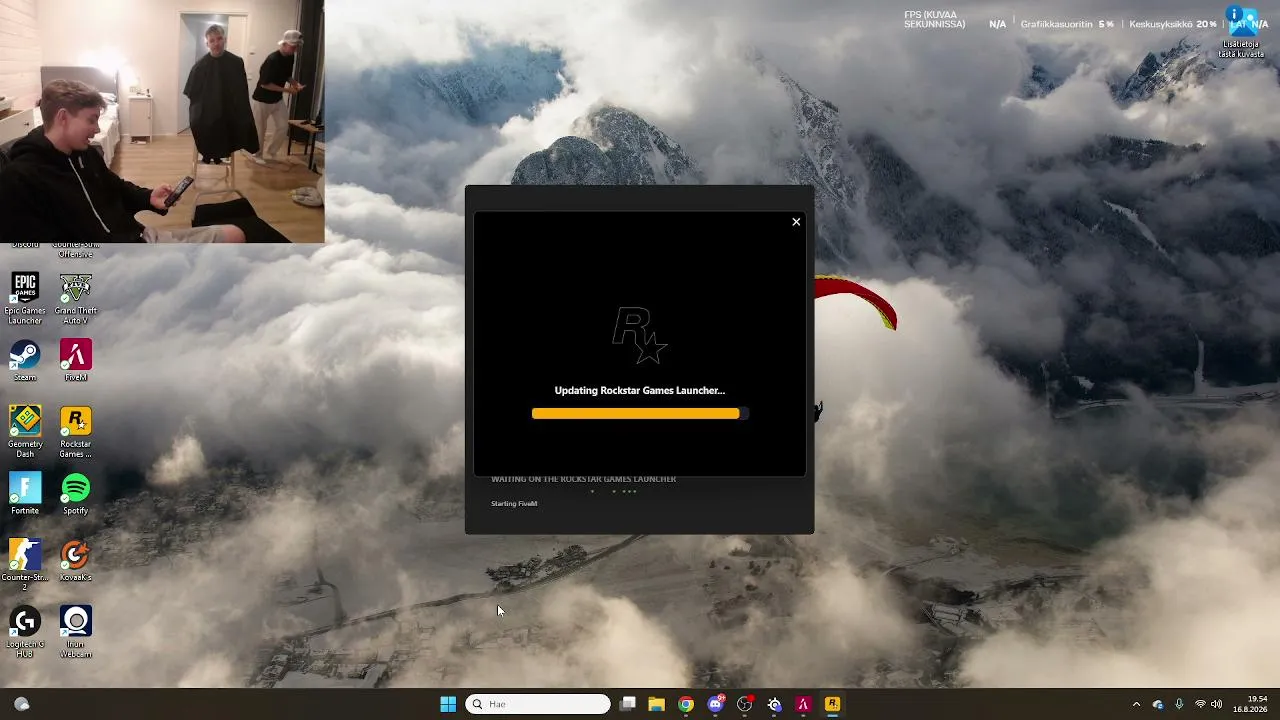The width and height of the screenshot is (1280, 720).
Task: Click the "Keskusyksikkö" overlay readout
Action: coord(1173,24)
